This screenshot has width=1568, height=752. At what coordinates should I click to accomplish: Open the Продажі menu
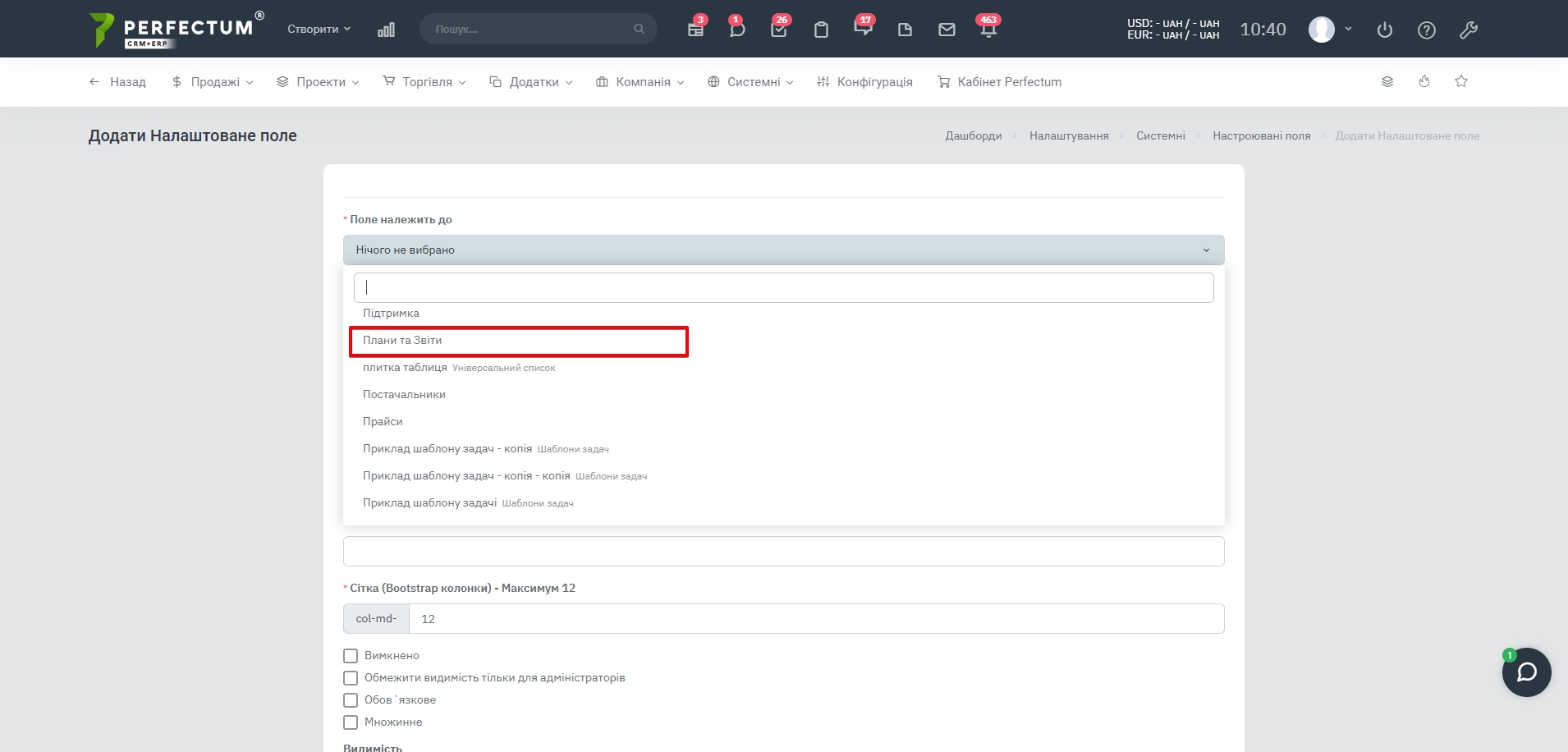pos(213,82)
